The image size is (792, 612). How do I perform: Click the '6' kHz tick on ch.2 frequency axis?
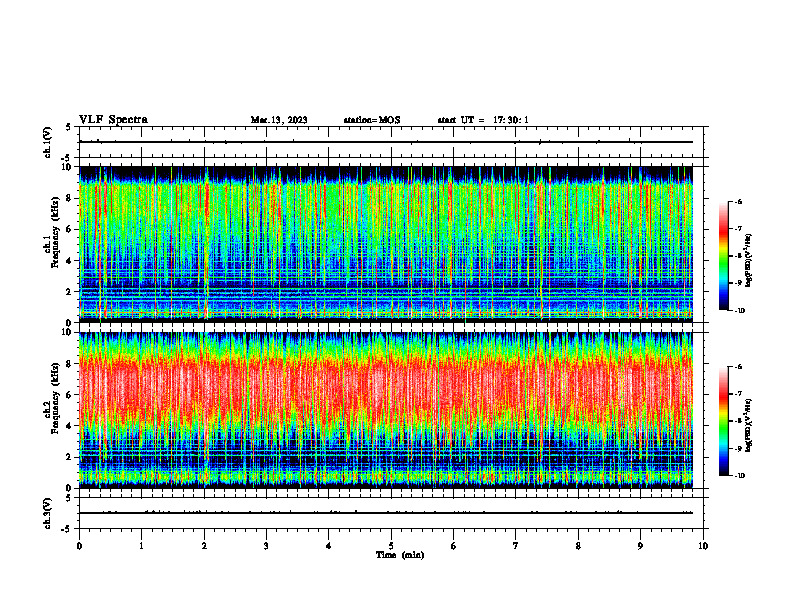coord(69,395)
